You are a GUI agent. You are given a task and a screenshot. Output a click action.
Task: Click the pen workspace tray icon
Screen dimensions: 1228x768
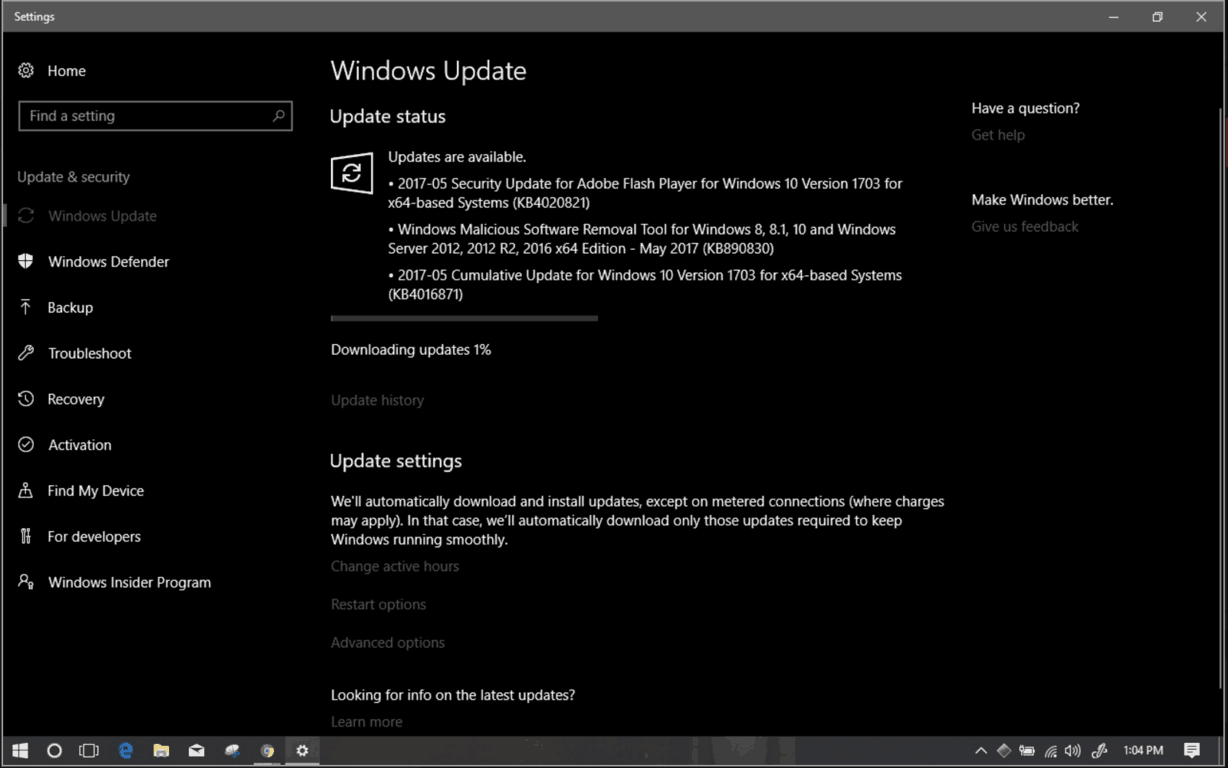coord(1099,750)
